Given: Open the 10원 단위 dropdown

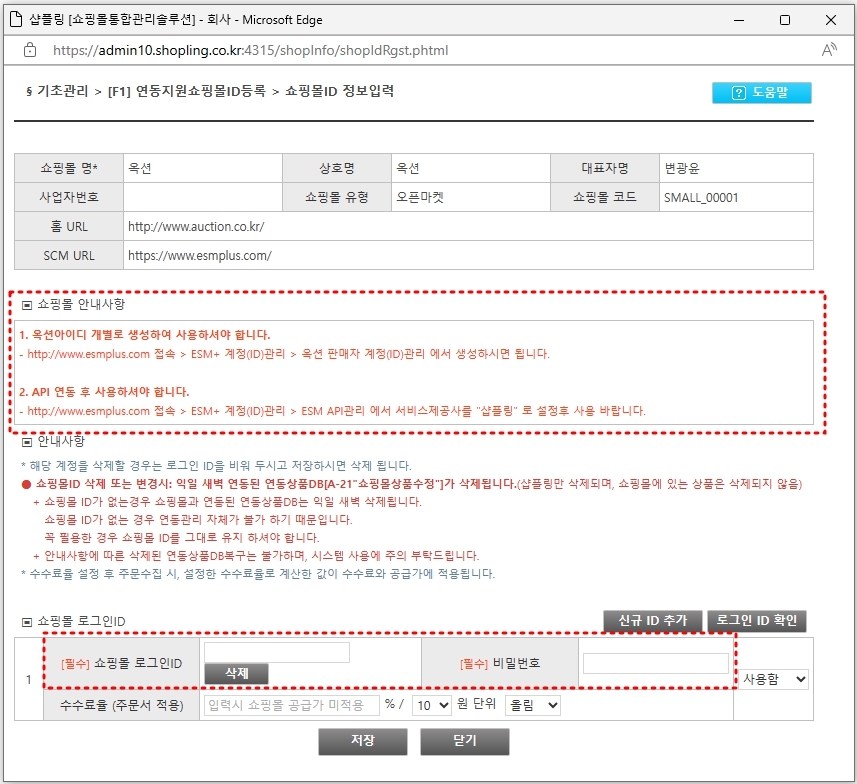Looking at the screenshot, I should 431,705.
